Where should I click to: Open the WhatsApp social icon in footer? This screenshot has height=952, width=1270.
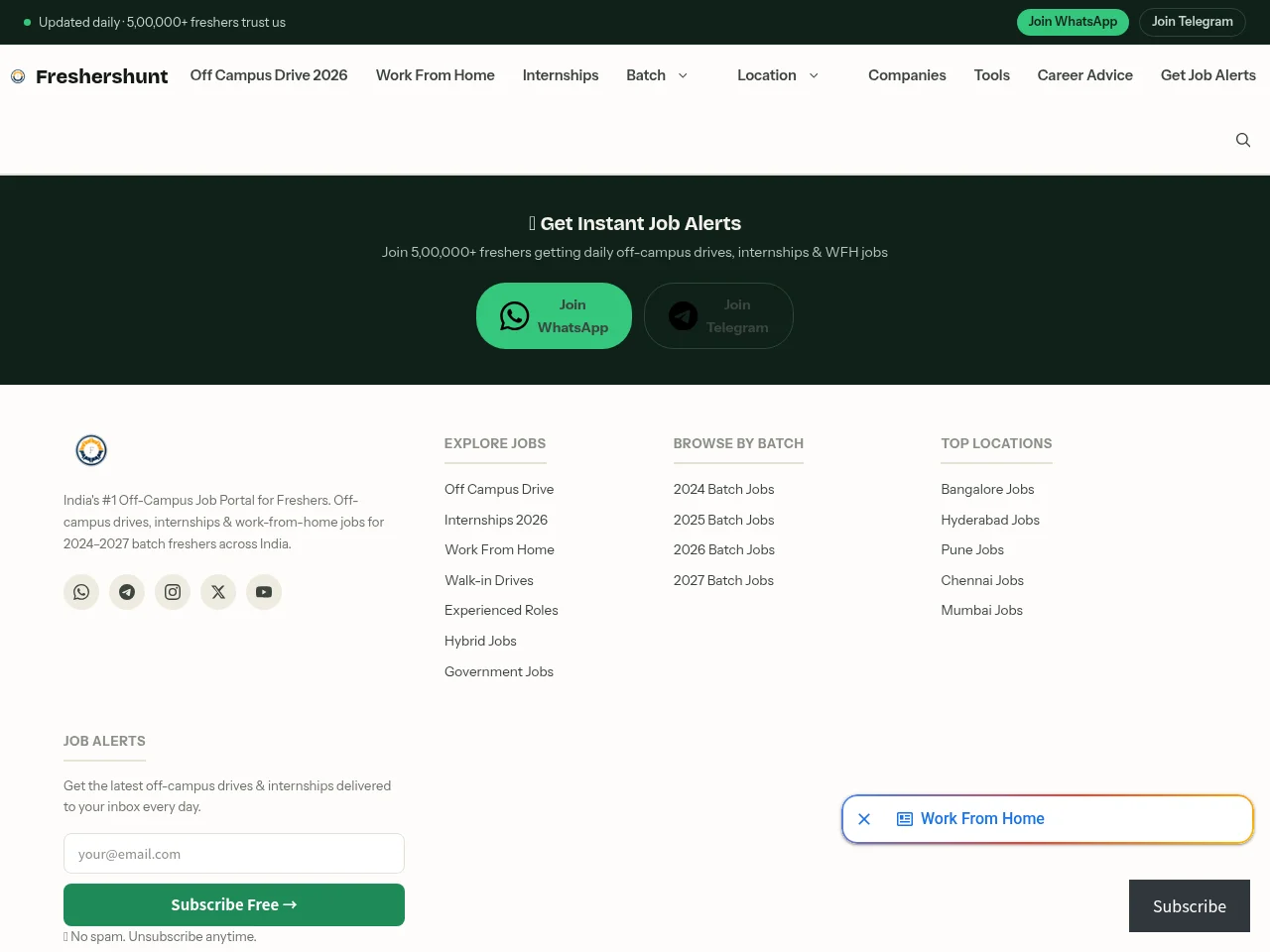tap(81, 592)
